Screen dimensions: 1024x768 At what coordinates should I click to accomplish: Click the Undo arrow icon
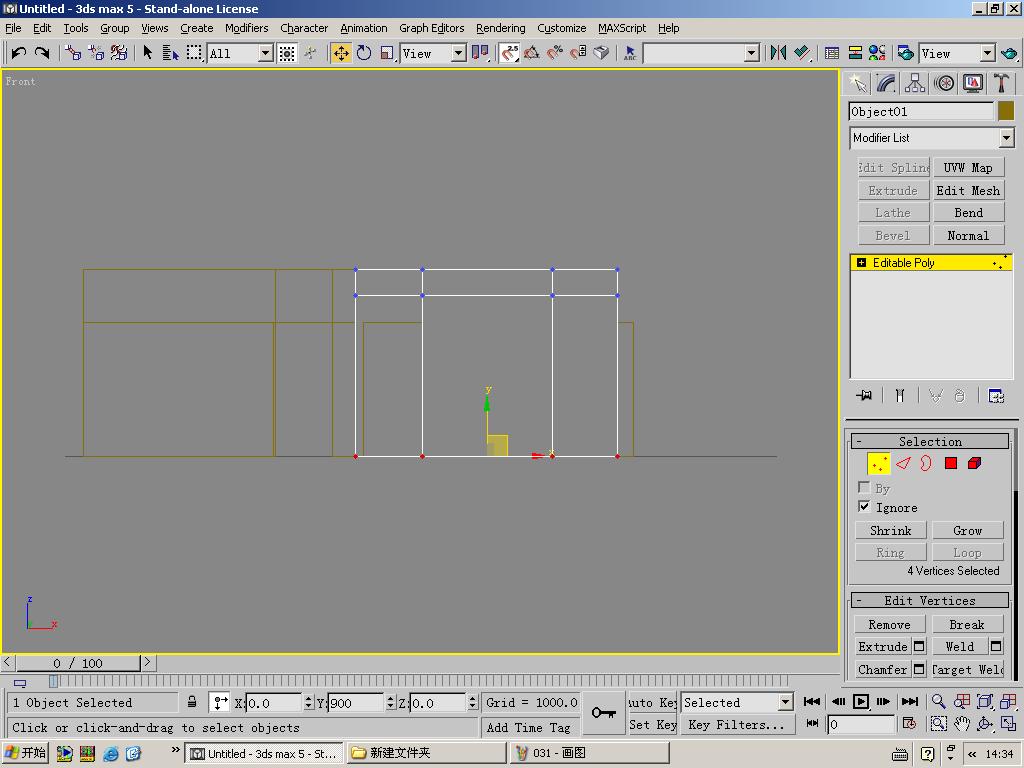pyautogui.click(x=18, y=53)
